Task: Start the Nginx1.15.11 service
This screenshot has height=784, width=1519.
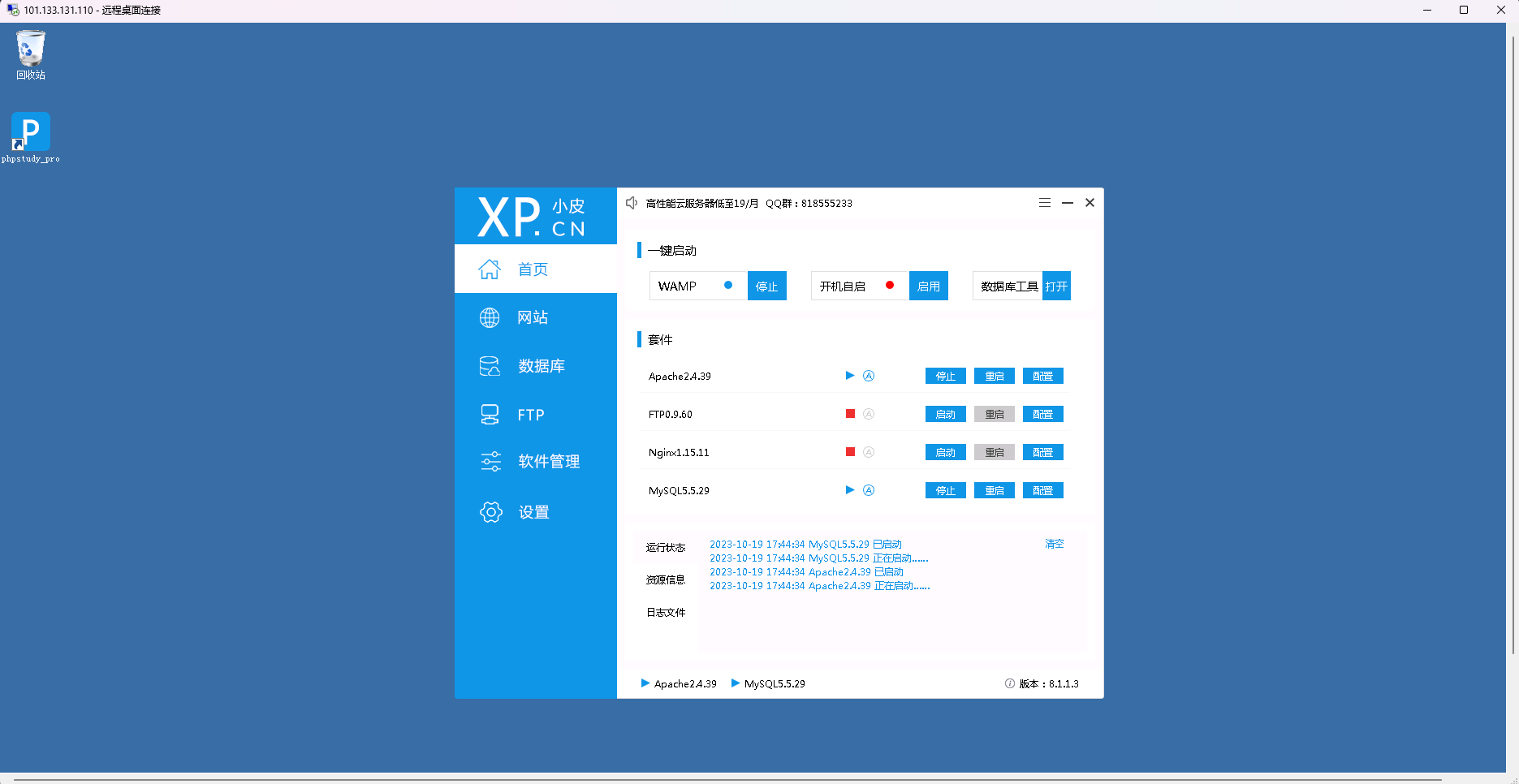Action: [946, 452]
